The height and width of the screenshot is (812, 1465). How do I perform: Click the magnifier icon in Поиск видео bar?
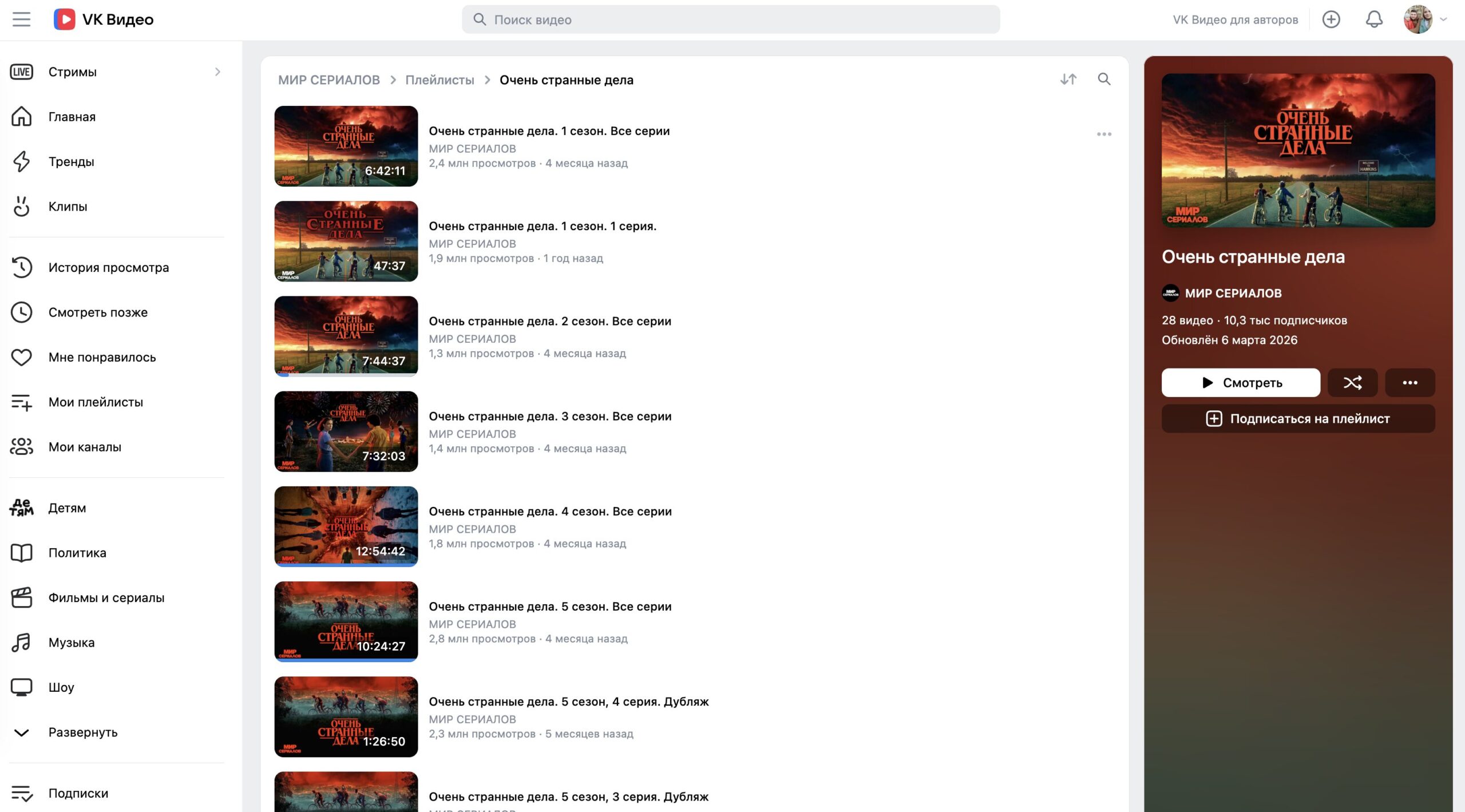[480, 19]
